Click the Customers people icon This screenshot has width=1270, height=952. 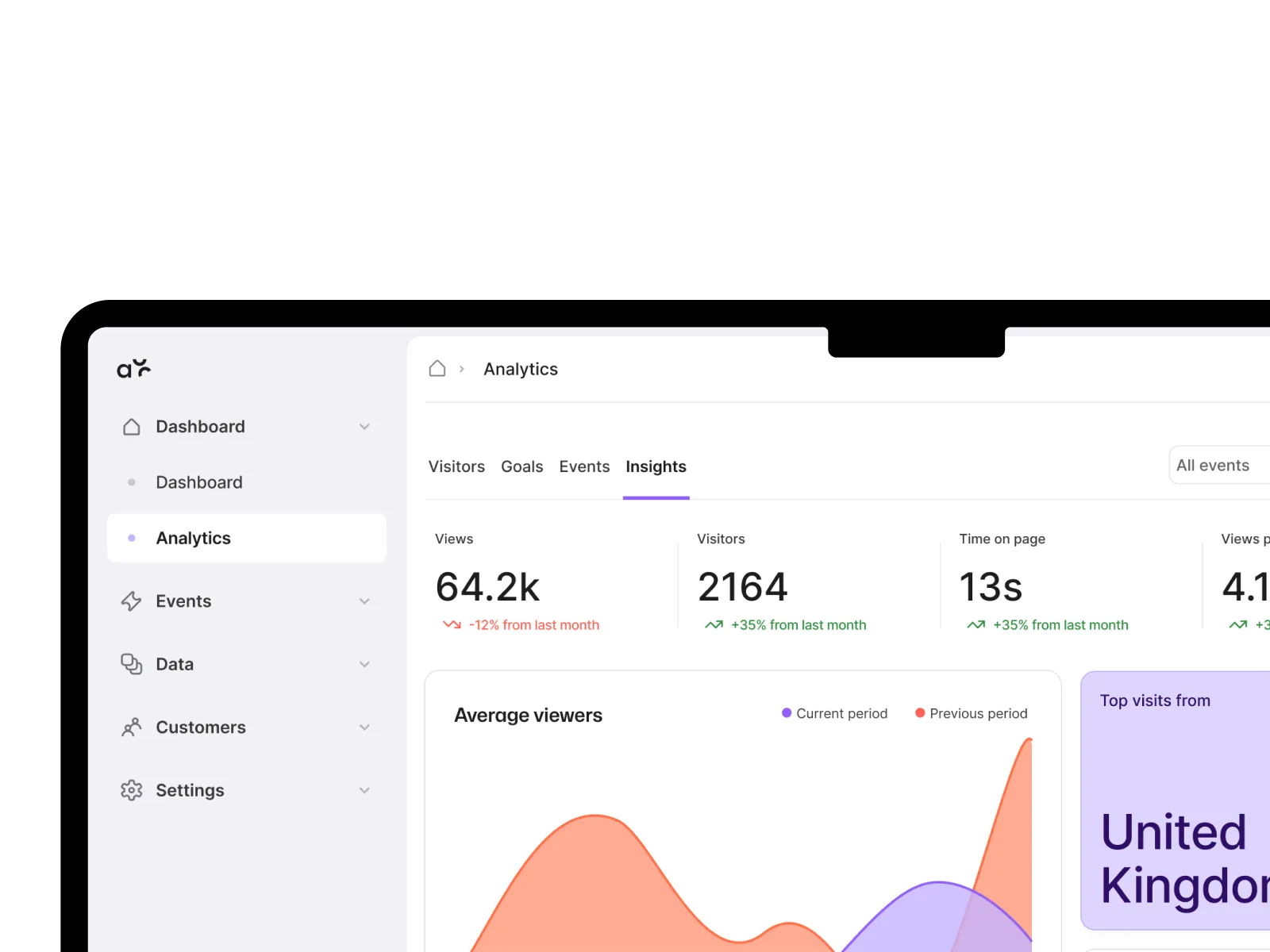point(131,727)
